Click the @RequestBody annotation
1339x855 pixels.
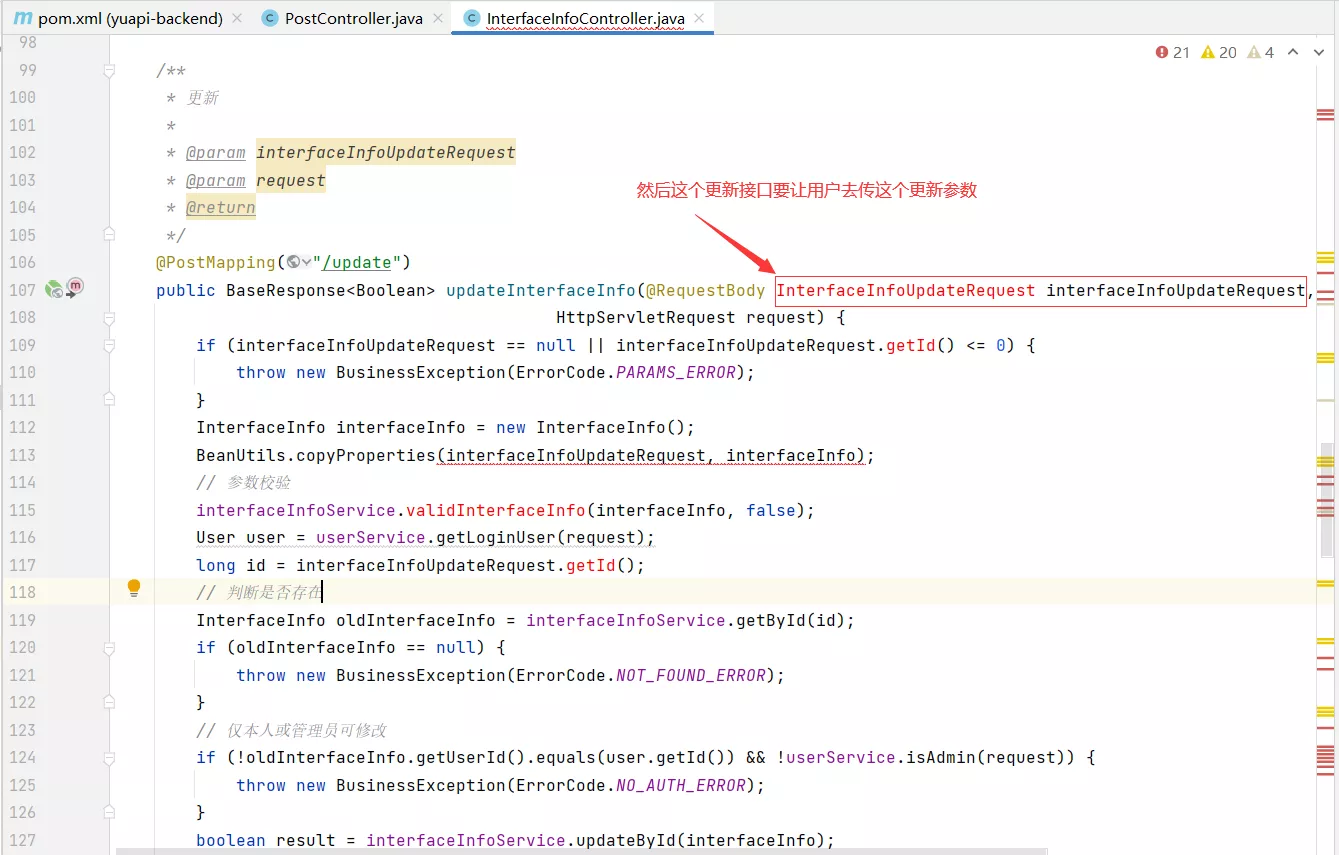705,290
